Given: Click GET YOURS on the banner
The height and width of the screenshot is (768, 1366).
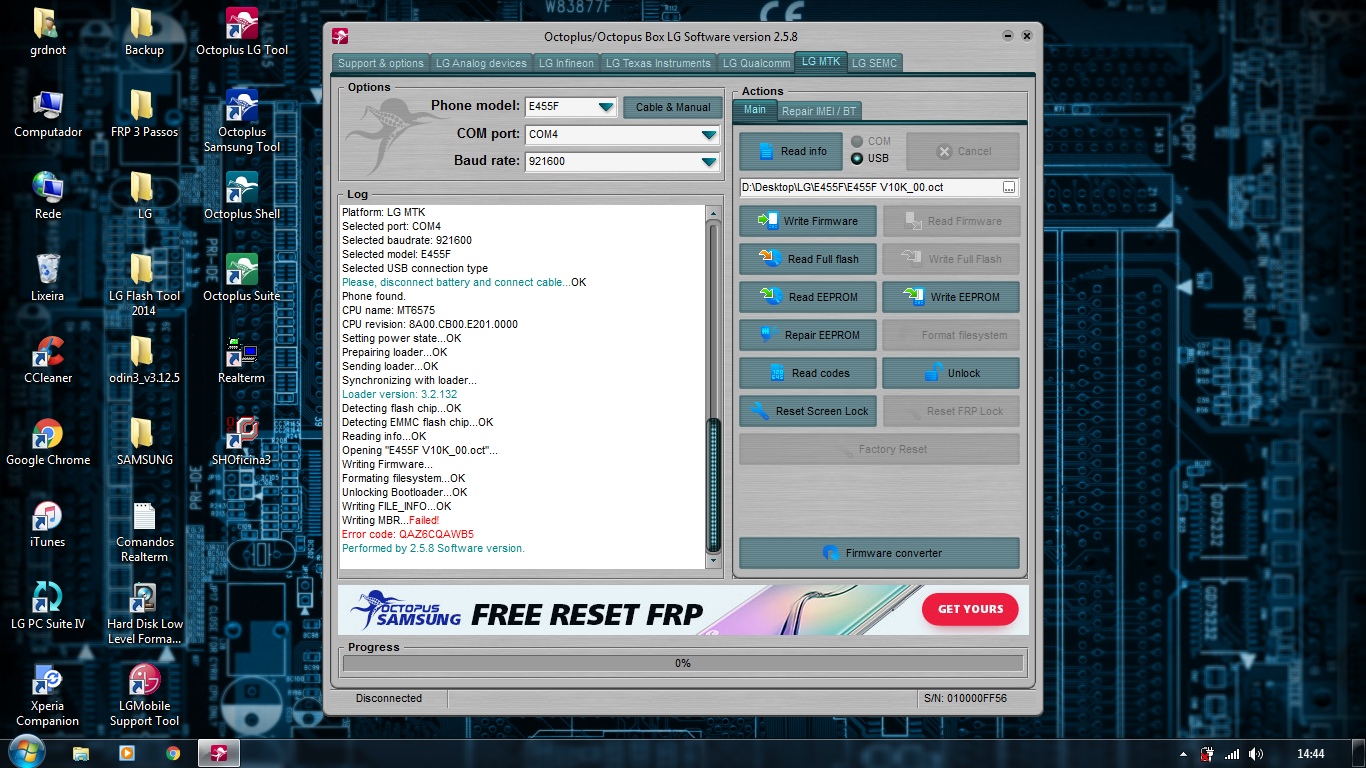Looking at the screenshot, I should click(970, 609).
